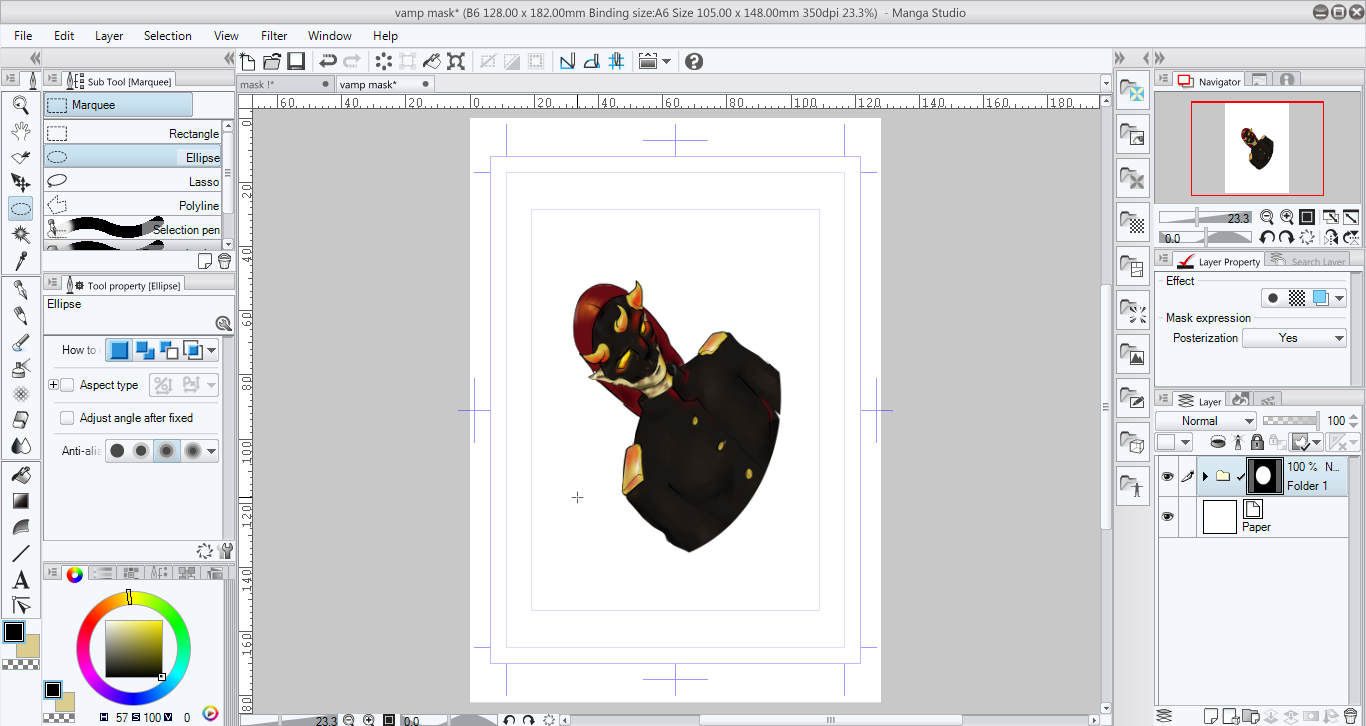Open the Window menu
This screenshot has width=1366, height=726.
tap(329, 35)
